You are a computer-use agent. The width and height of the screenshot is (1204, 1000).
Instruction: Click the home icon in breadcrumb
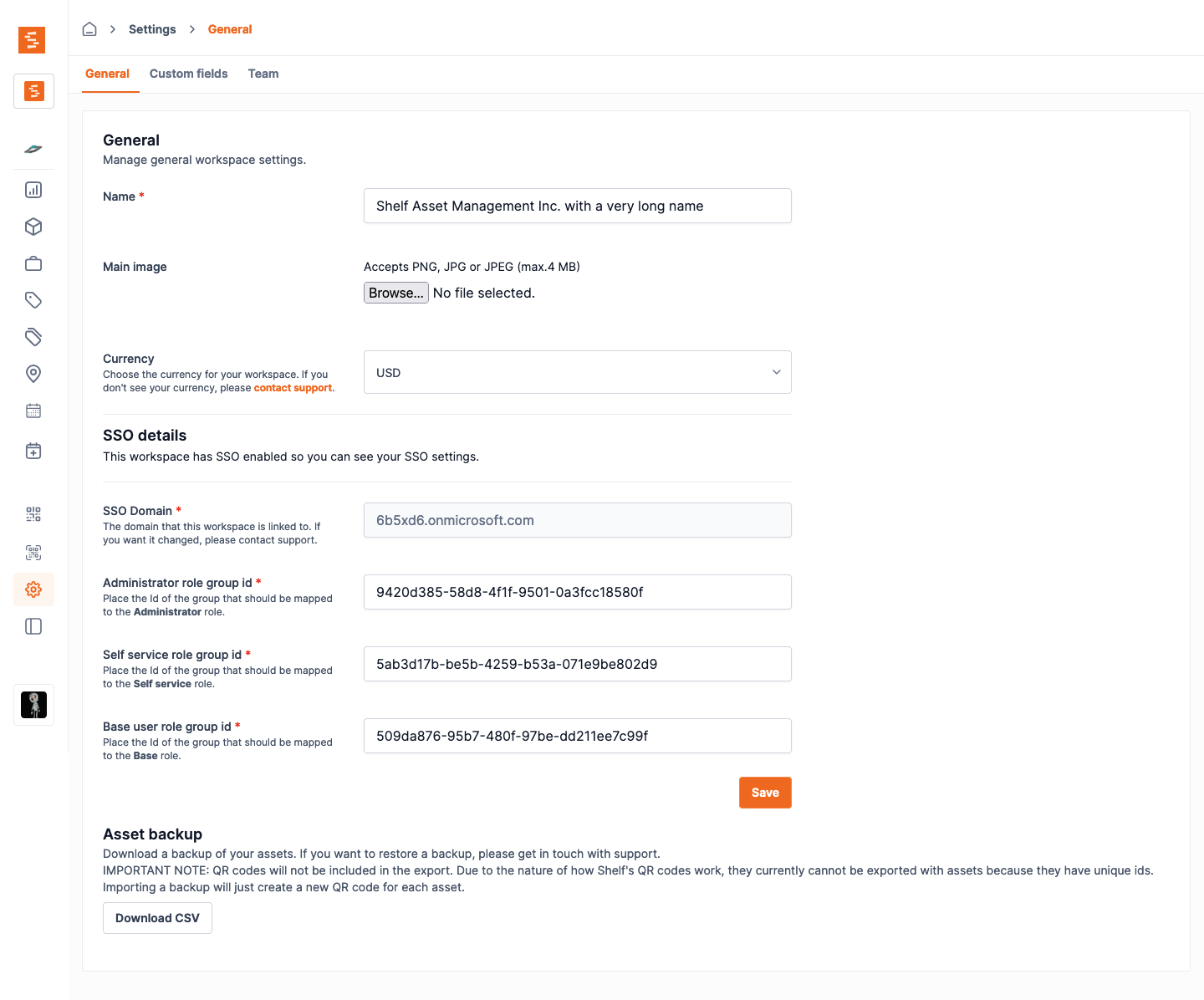(x=89, y=29)
